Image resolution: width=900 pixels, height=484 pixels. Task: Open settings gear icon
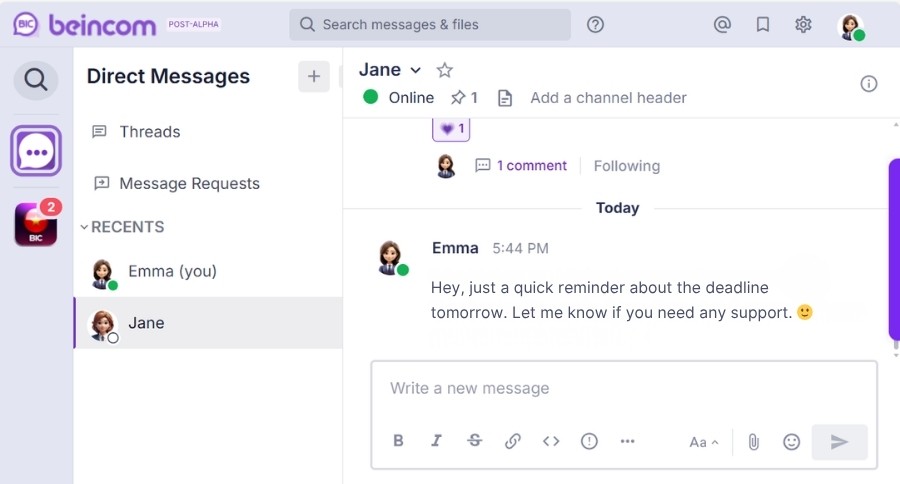tap(803, 25)
